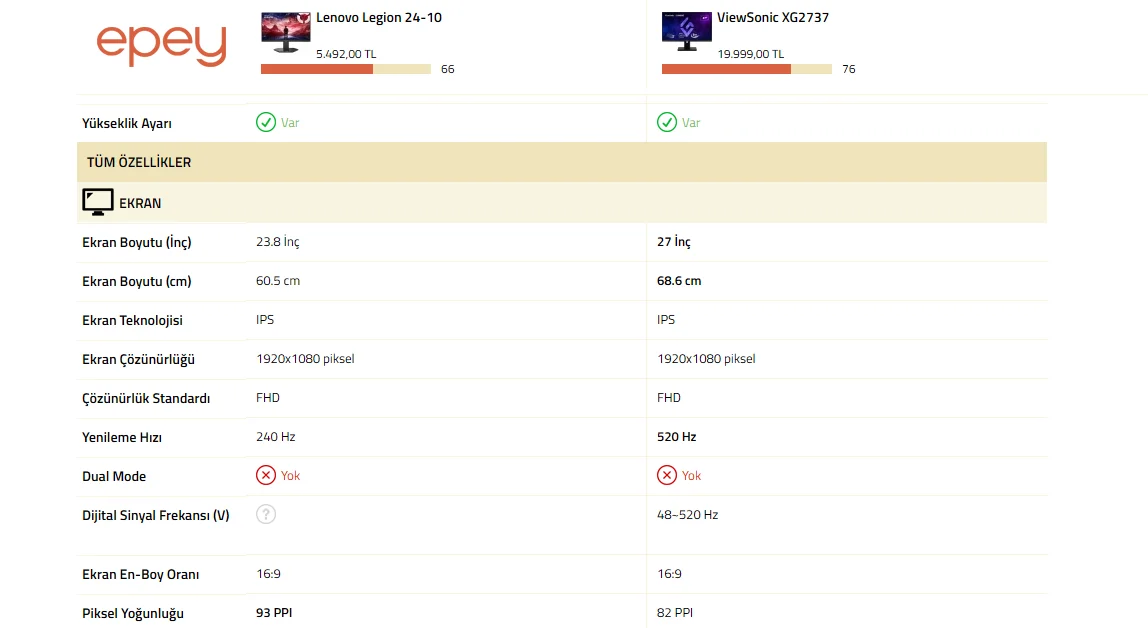Screen dimensions: 1148x628
Task: Open the ViewSonic XG2737 title link
Action: click(772, 18)
